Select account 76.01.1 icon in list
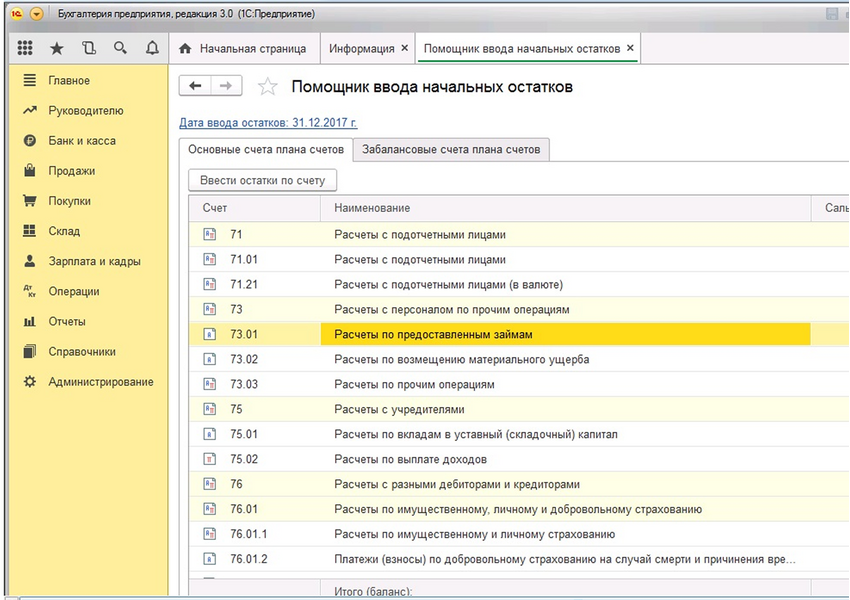The image size is (850, 600). click(x=210, y=534)
